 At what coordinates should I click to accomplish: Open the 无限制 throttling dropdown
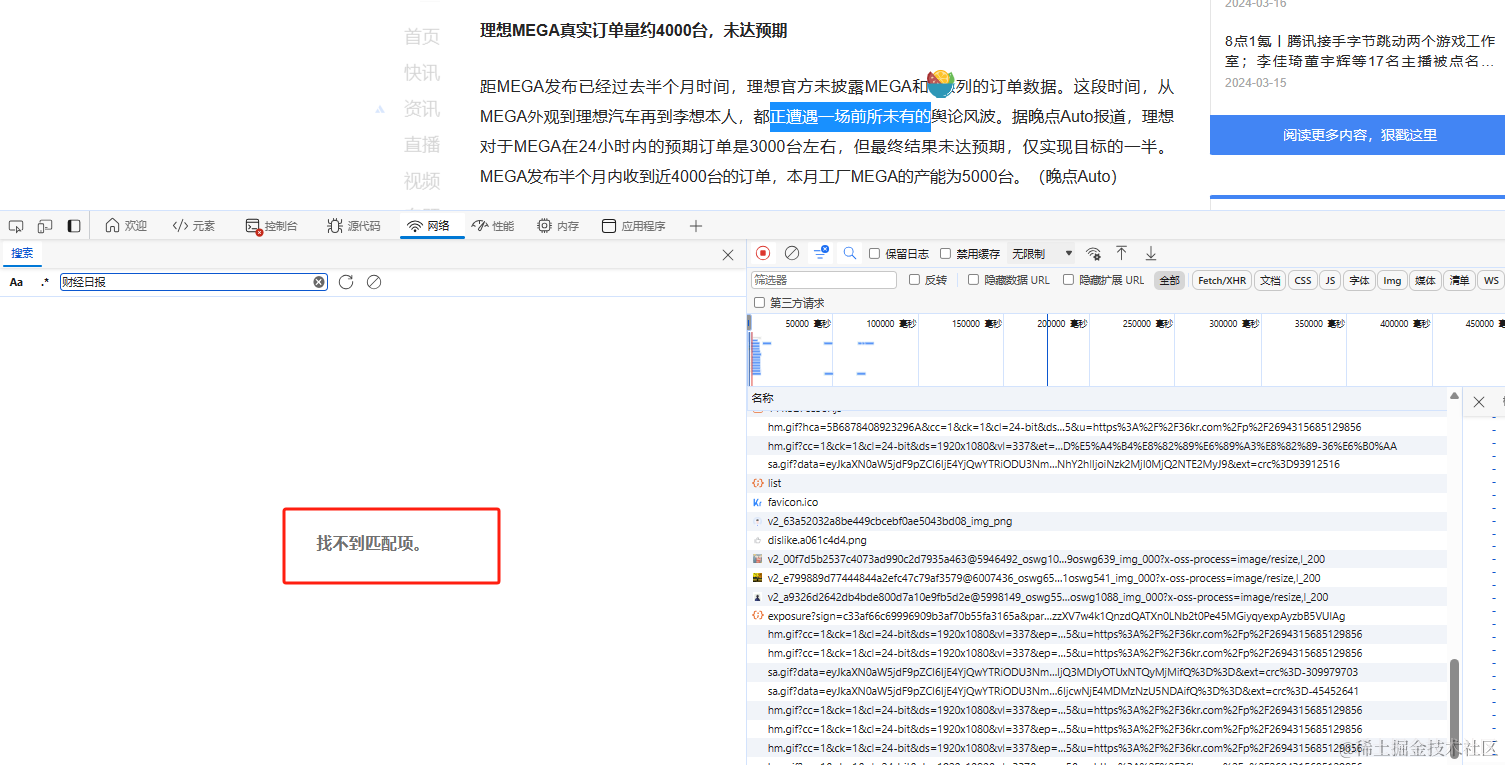click(1042, 254)
